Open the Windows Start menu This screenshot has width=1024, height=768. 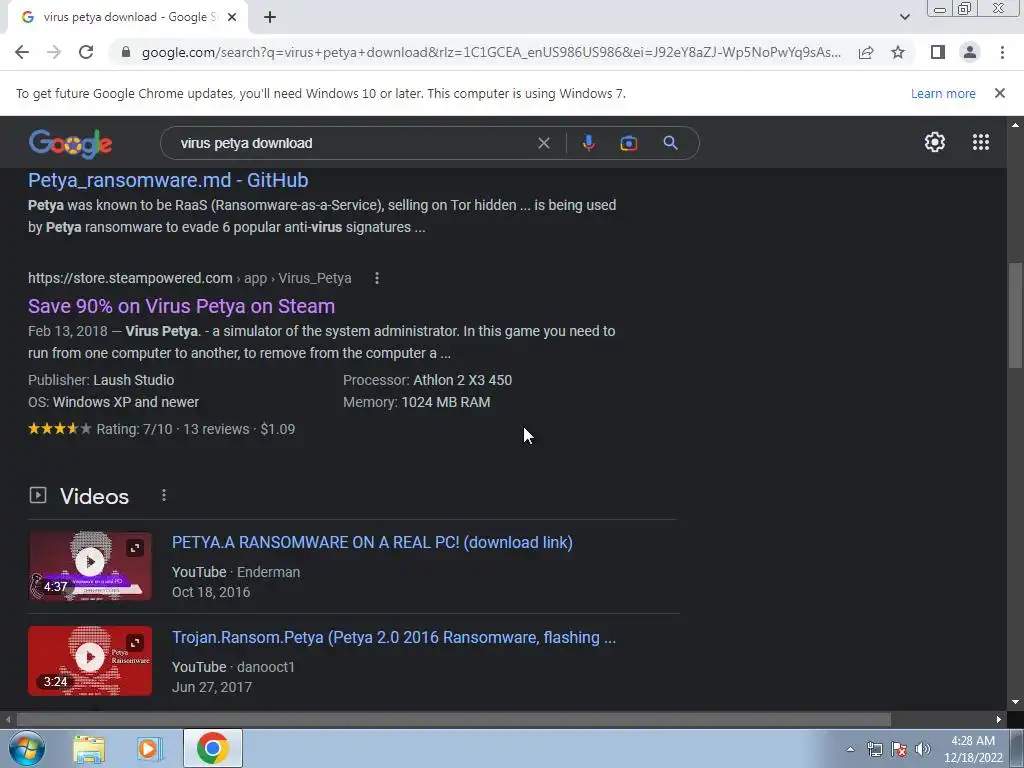click(x=27, y=748)
